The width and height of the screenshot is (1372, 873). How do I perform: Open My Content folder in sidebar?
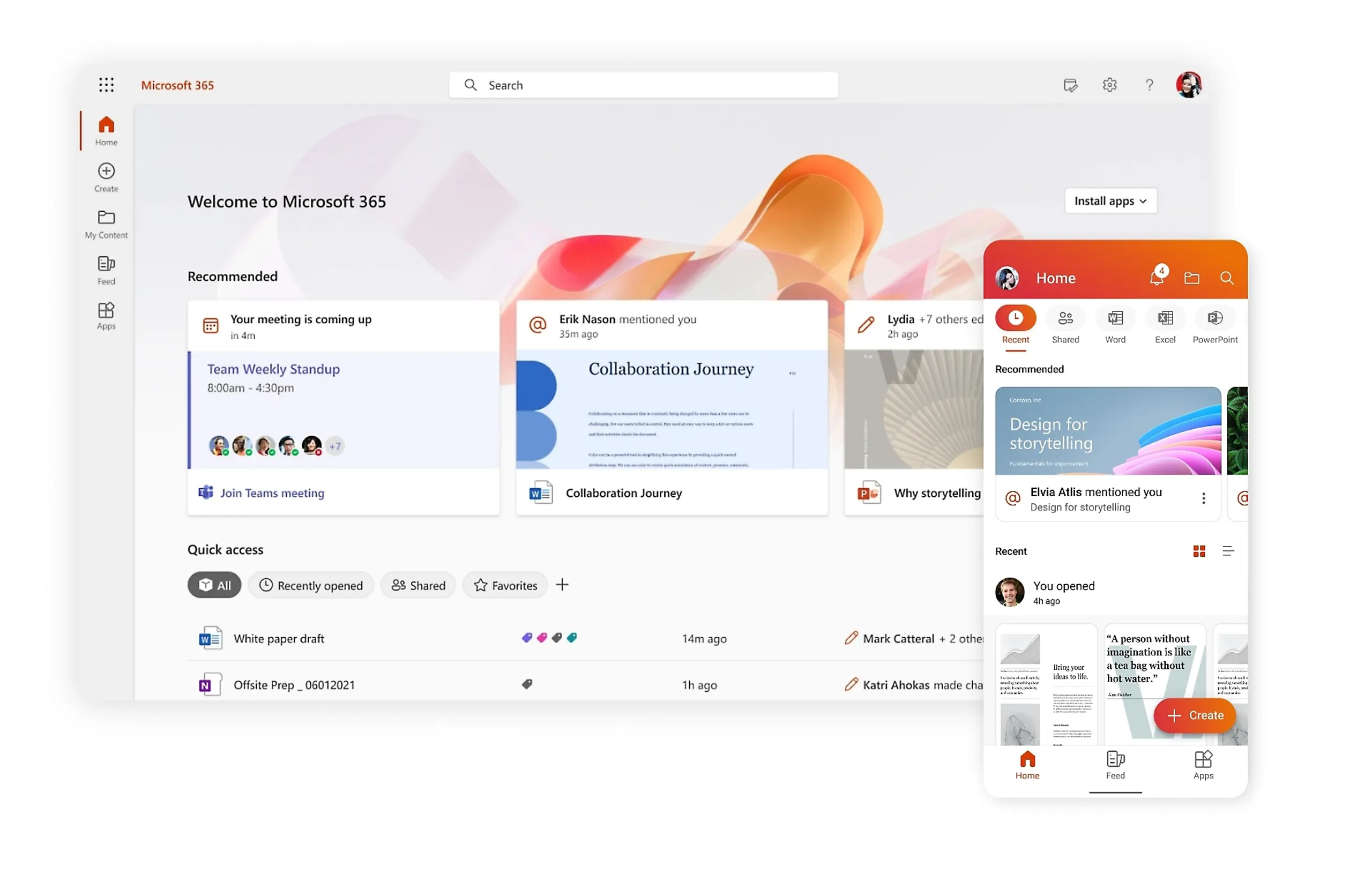coord(106,224)
